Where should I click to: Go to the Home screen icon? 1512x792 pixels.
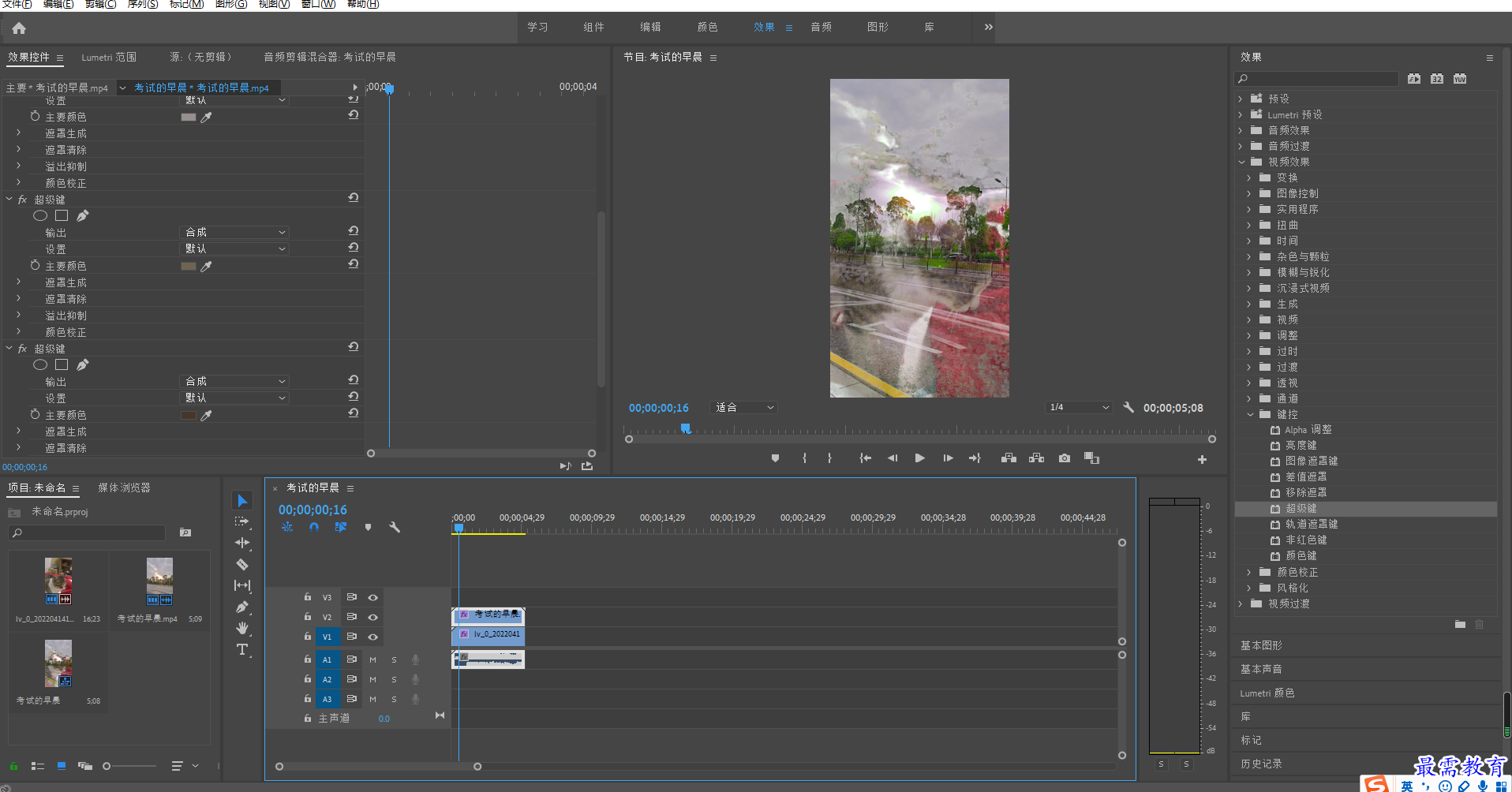coord(19,28)
